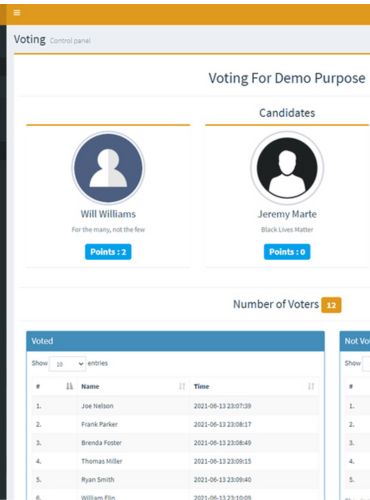Click Jeremy Marte avatar picture

coord(287,167)
